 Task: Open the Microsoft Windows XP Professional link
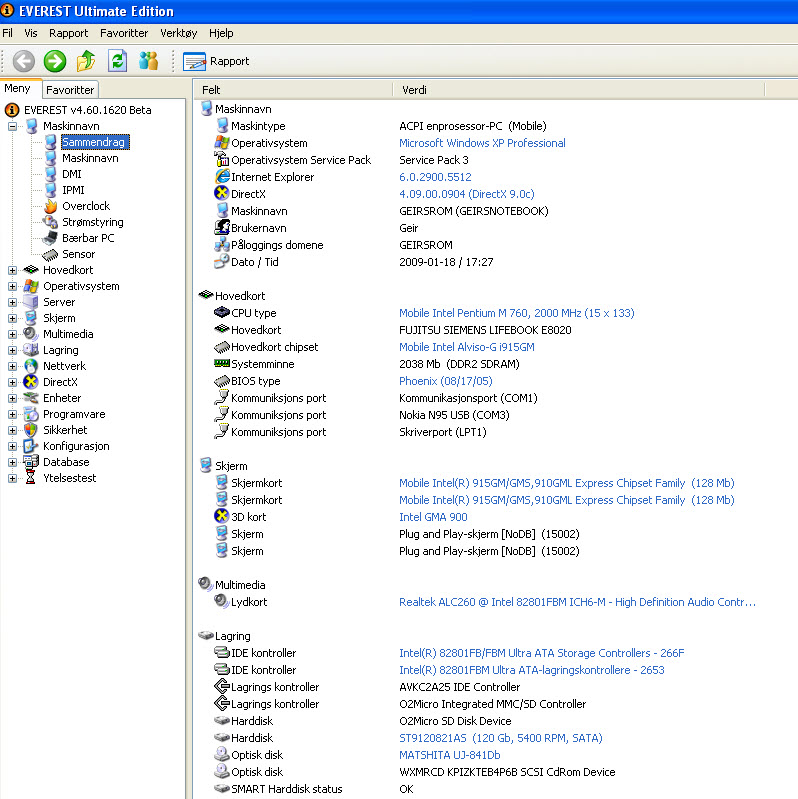click(x=482, y=143)
